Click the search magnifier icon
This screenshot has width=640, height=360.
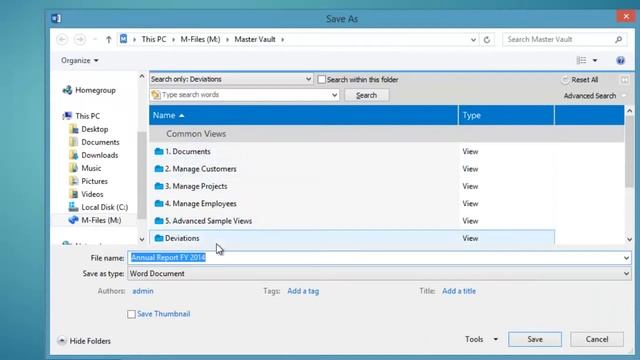[x=618, y=39]
